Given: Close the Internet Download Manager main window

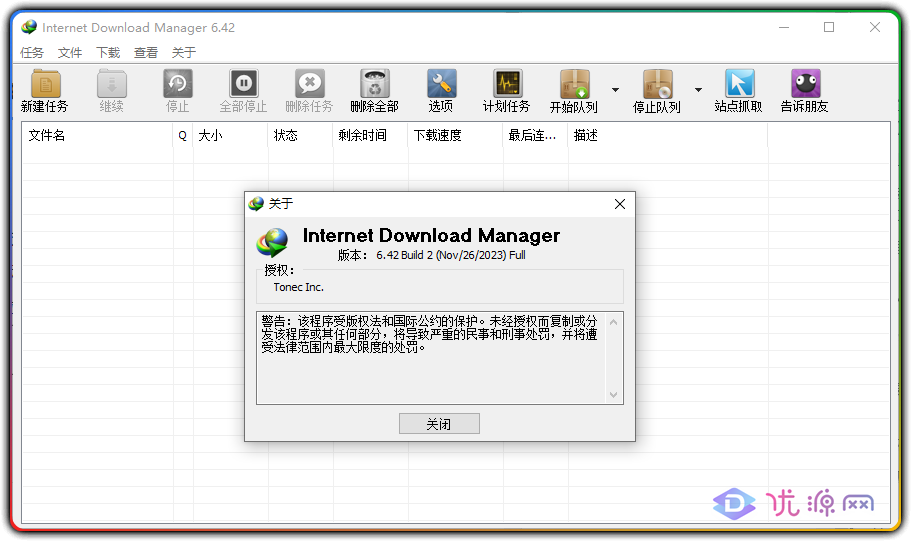Looking at the screenshot, I should [x=875, y=27].
